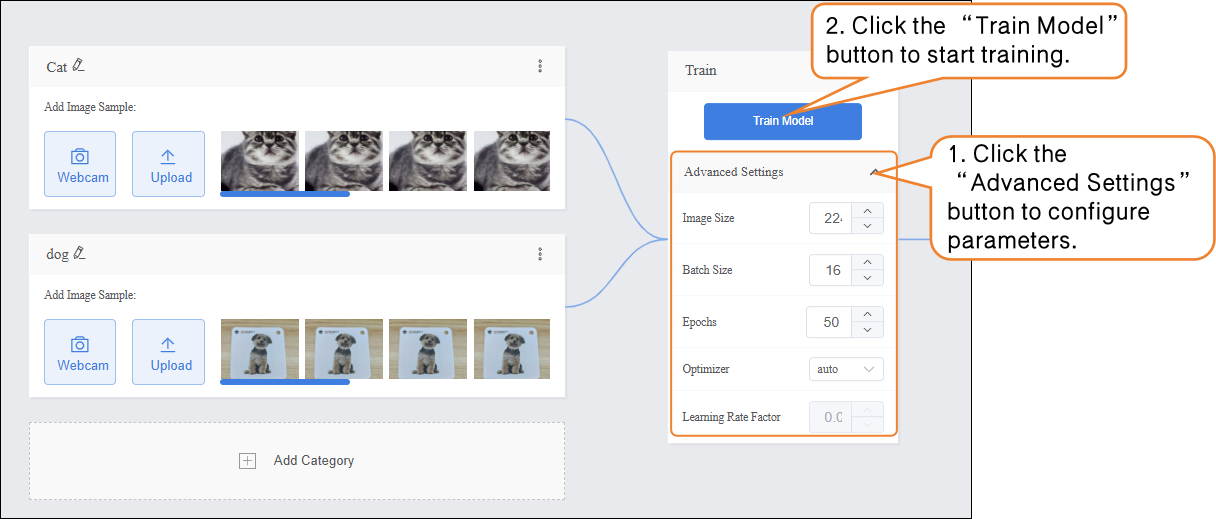The height and width of the screenshot is (519, 1216).
Task: Click Webcam button in Cat category
Action: 80,164
